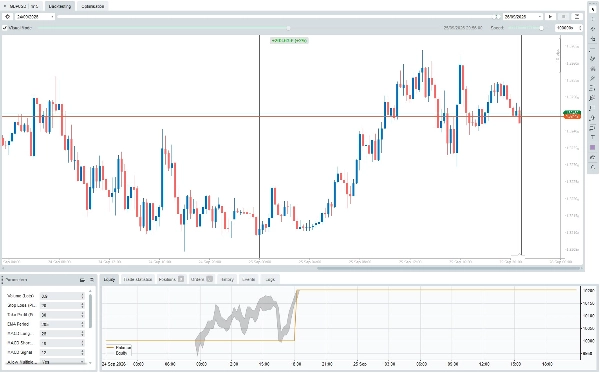The image size is (600, 373).
Task: Click the load parameters folder icon
Action: [x=82, y=280]
